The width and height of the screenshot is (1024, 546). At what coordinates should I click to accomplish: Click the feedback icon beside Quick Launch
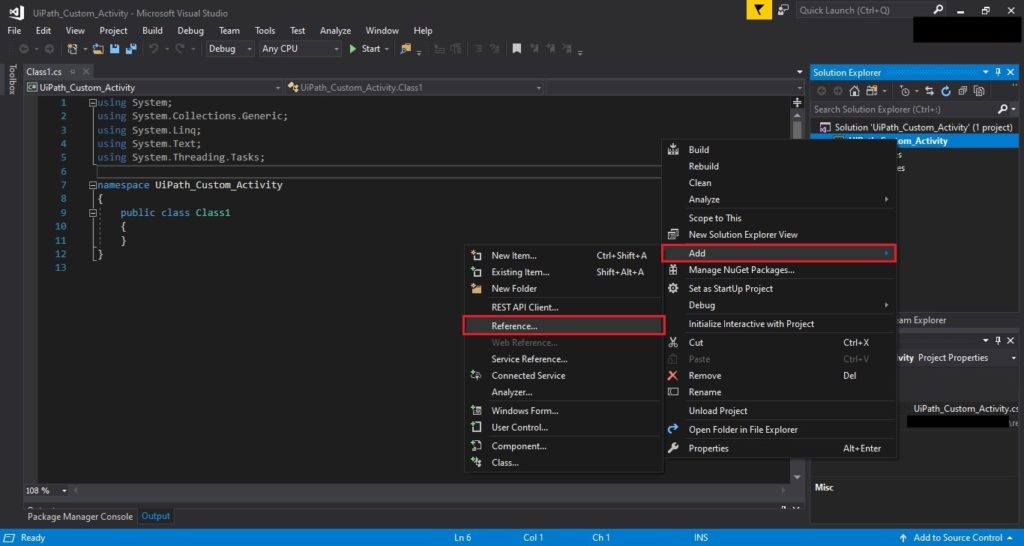click(x=784, y=10)
